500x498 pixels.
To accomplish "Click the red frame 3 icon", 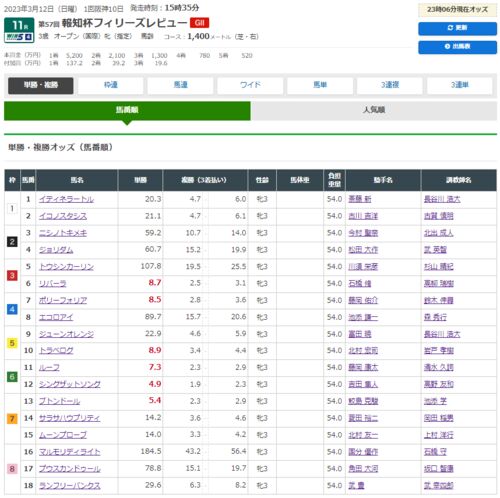I will (x=12, y=275).
